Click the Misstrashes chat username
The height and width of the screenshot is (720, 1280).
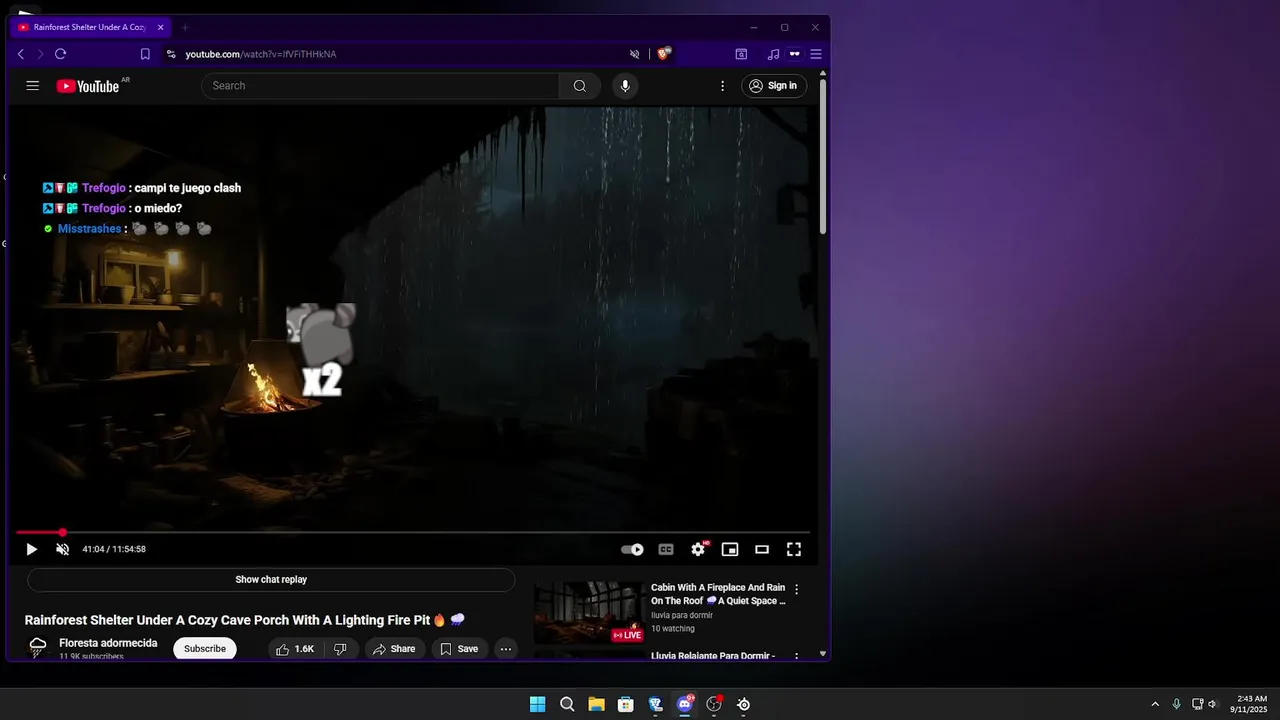89,229
